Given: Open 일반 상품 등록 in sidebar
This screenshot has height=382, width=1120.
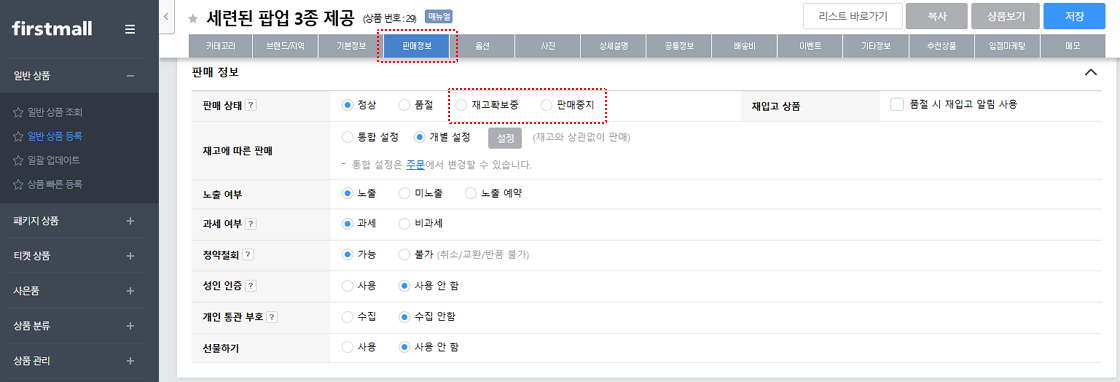Looking at the screenshot, I should click(55, 136).
